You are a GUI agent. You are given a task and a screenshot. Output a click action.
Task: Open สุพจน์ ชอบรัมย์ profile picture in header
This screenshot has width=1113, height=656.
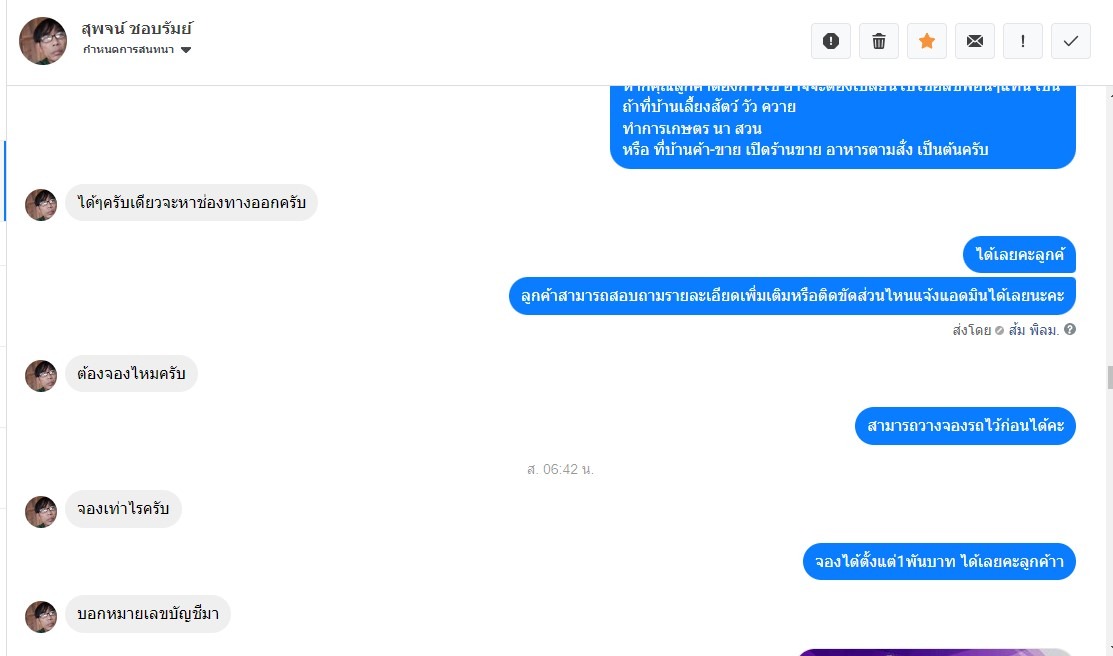click(43, 41)
